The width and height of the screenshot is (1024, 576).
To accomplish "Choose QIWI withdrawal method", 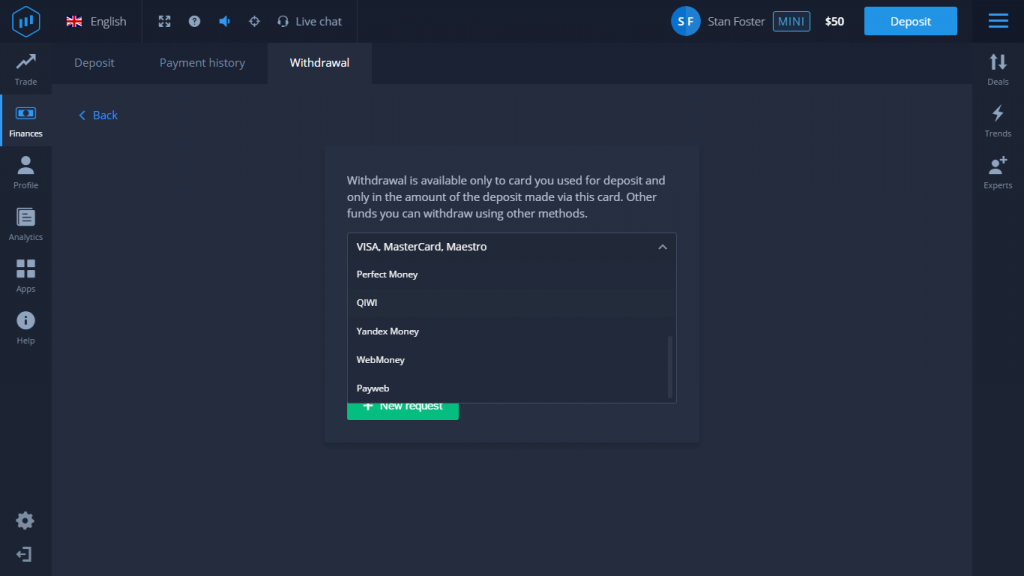I will [x=511, y=303].
